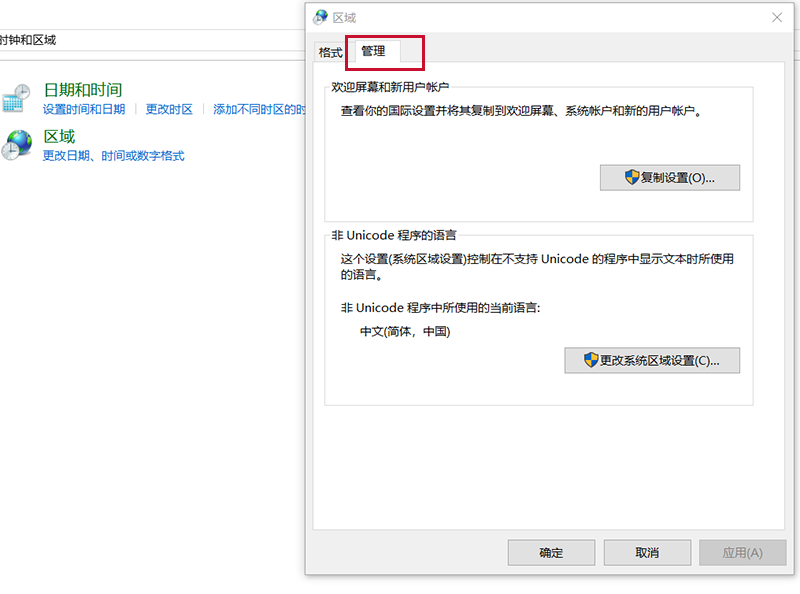Cancel the dialog with 取消
The height and width of the screenshot is (594, 800).
point(647,553)
